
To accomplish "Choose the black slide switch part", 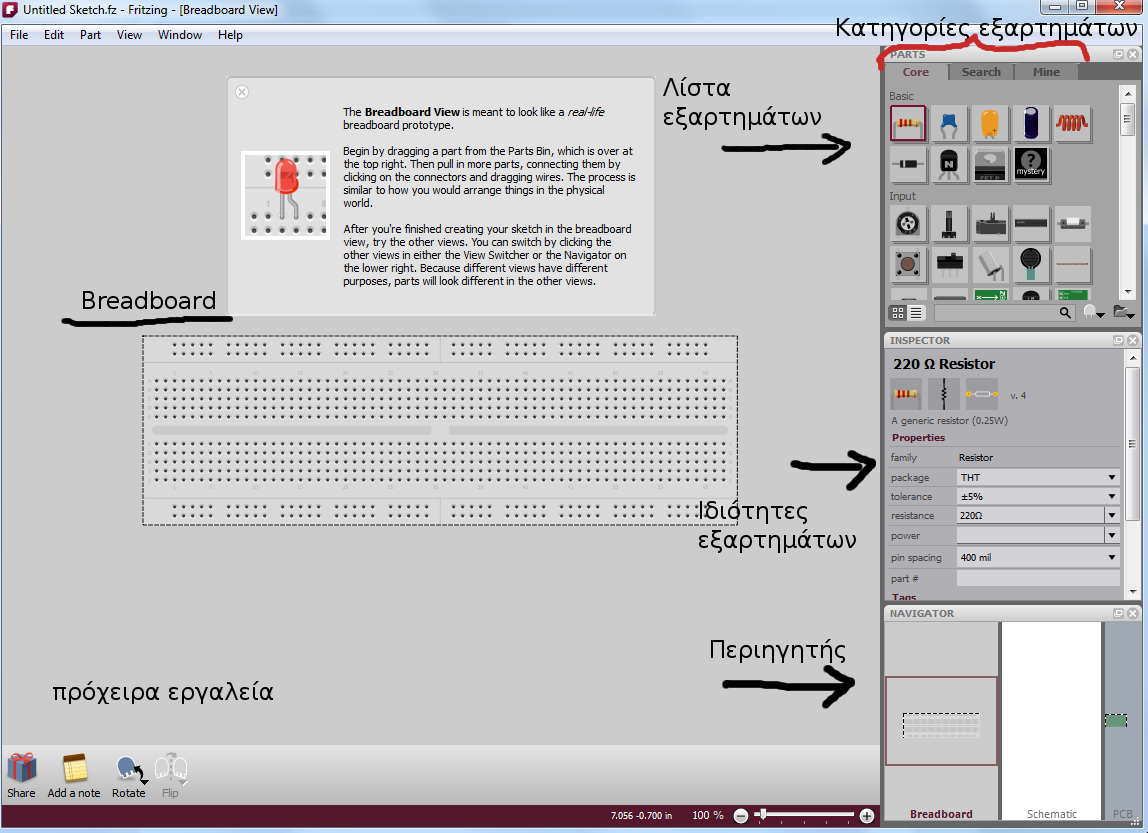I will click(x=949, y=264).
